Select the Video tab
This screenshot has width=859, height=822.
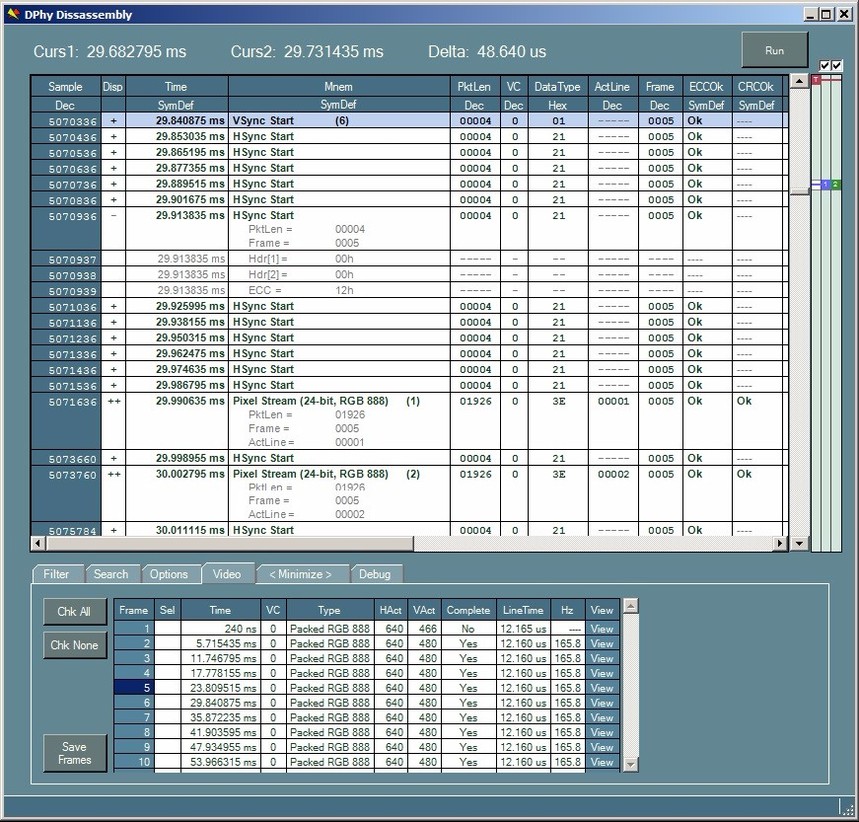tap(227, 574)
